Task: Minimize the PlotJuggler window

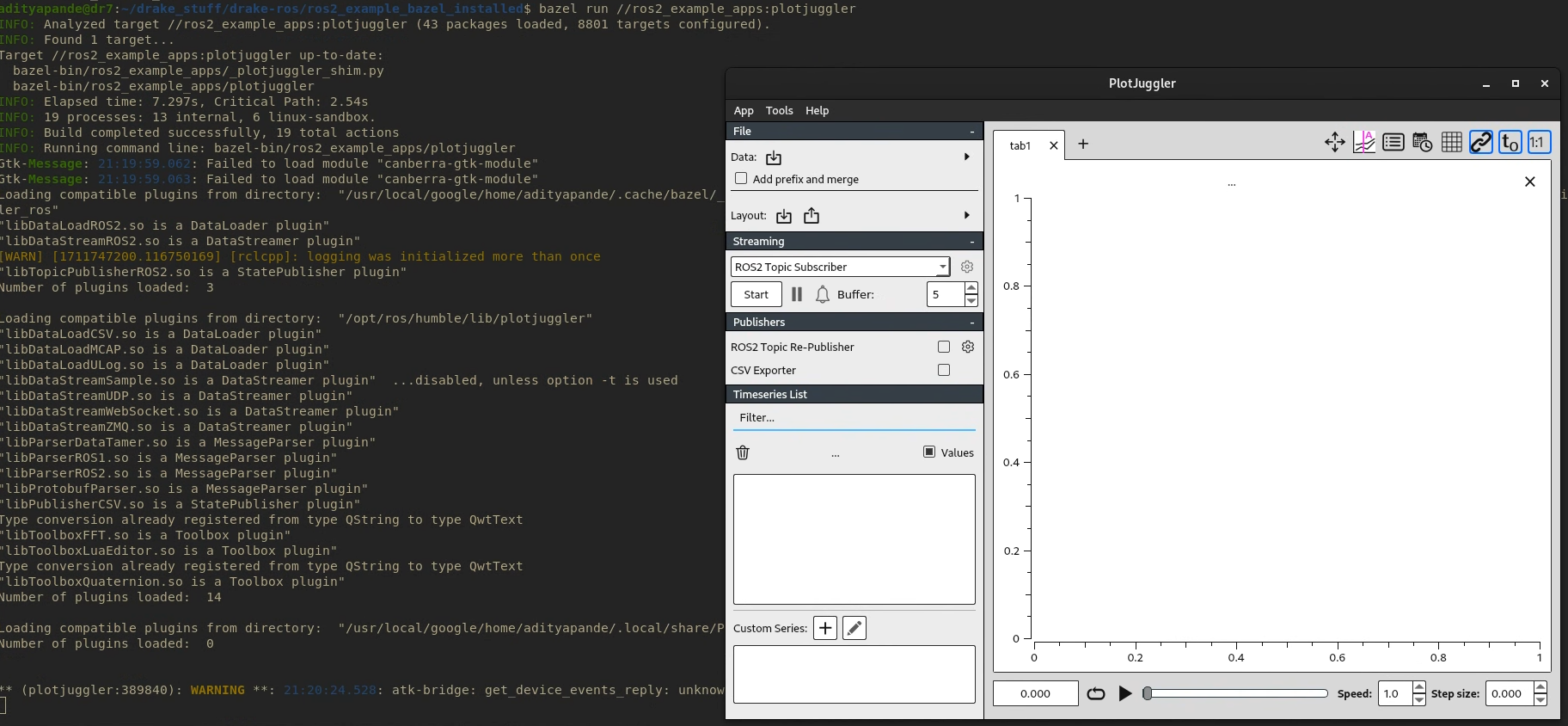Action: [1486, 83]
